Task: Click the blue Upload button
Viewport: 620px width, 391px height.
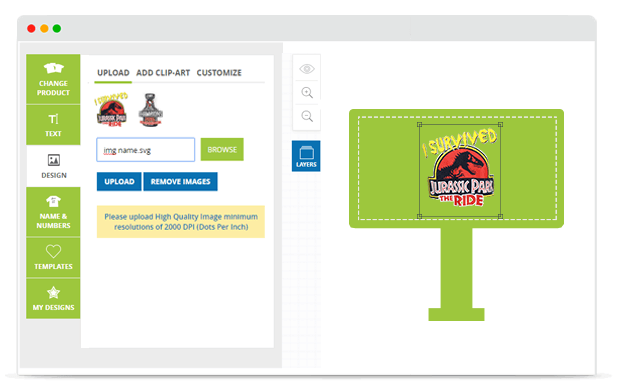Action: click(119, 181)
